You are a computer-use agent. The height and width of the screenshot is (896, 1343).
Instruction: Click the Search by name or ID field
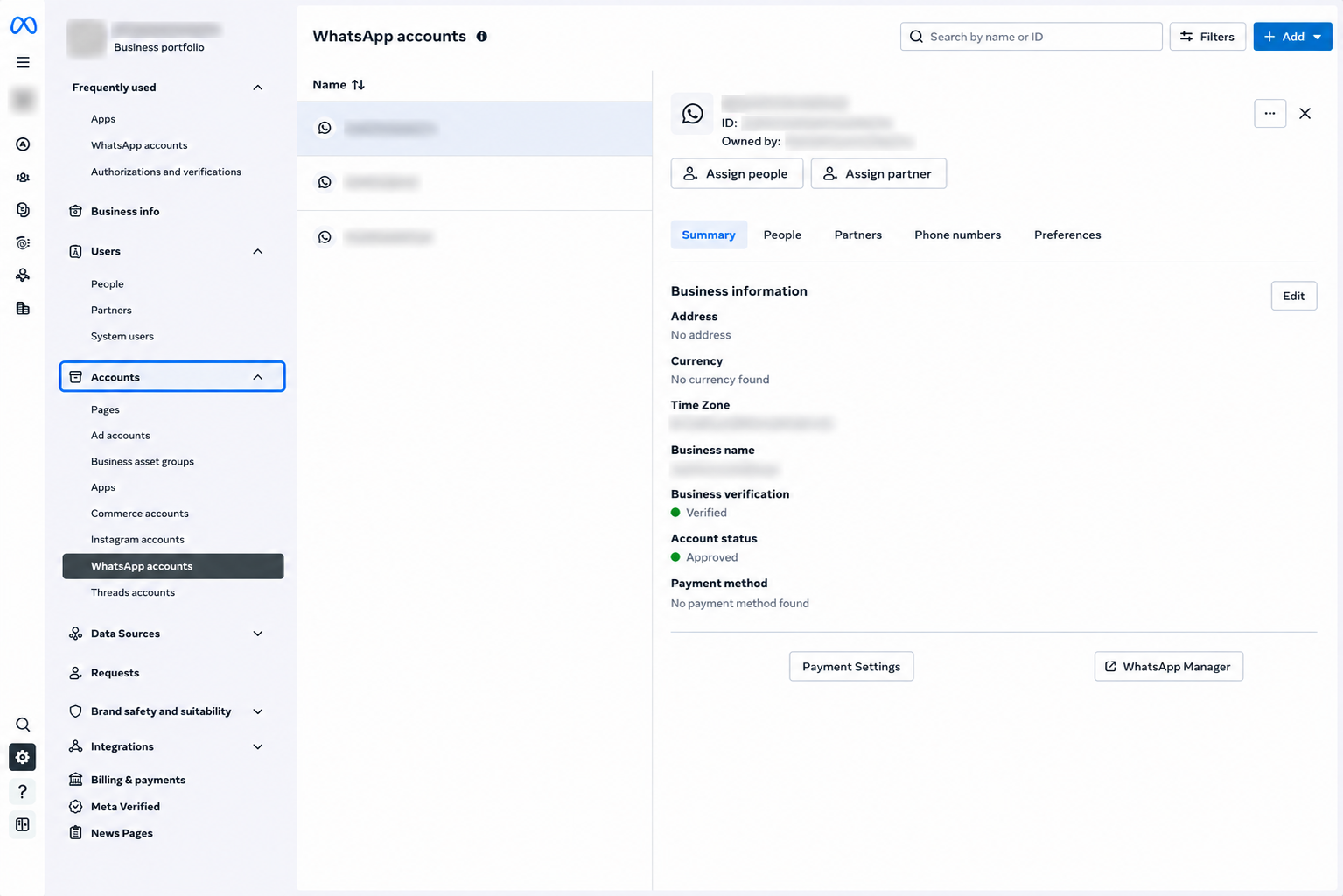[1031, 37]
